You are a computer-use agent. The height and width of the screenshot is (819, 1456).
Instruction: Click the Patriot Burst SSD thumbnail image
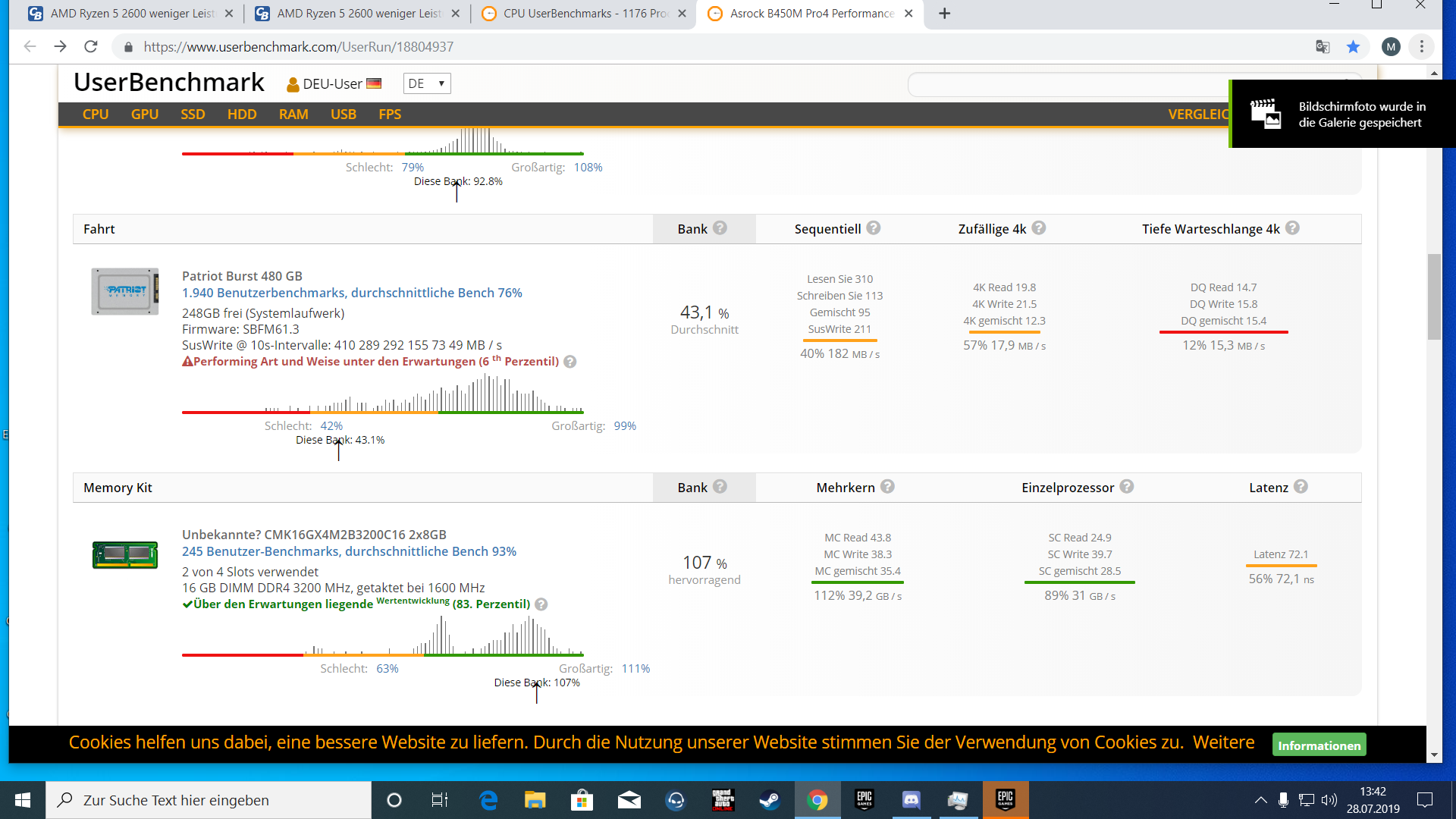(125, 291)
